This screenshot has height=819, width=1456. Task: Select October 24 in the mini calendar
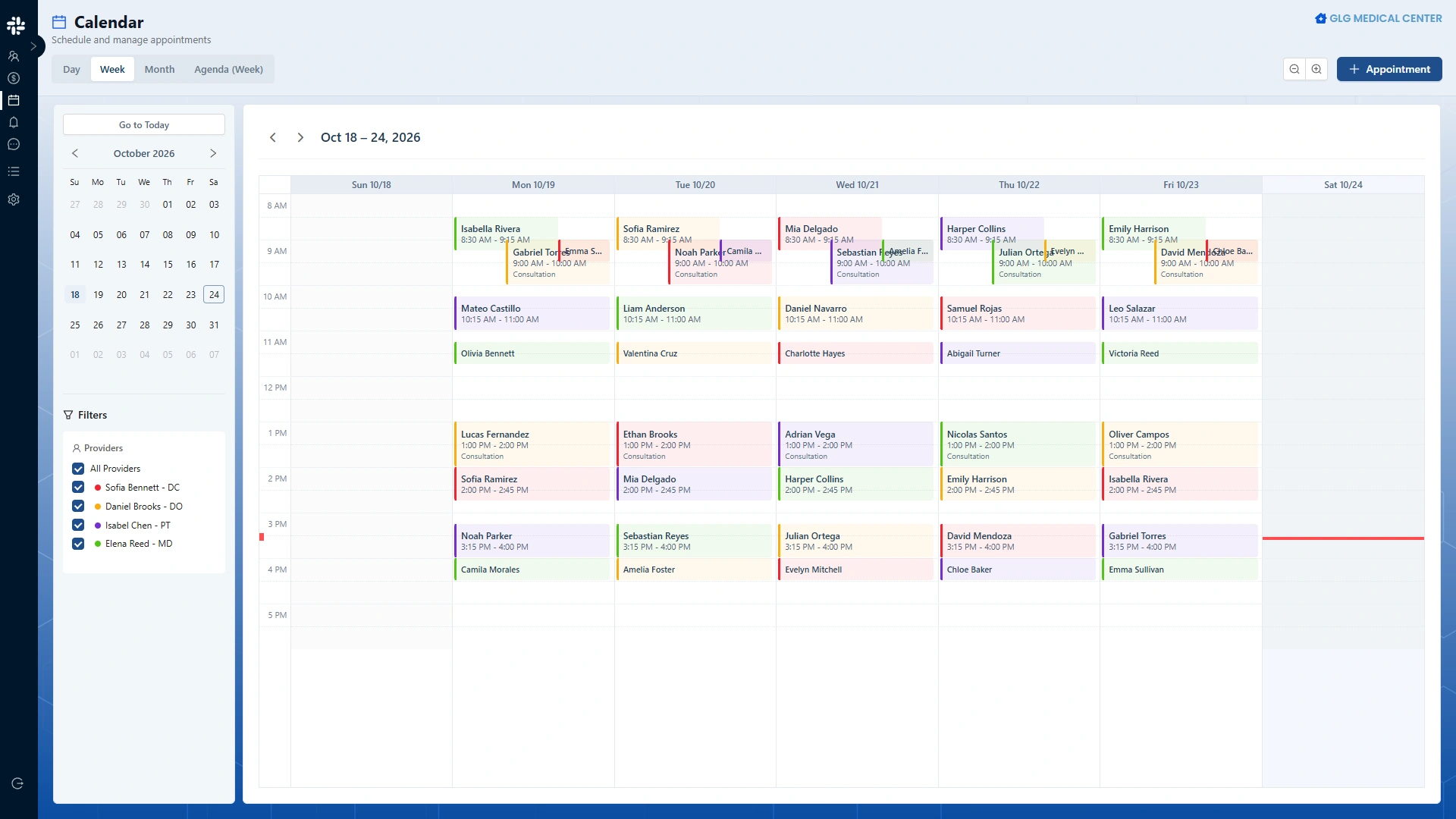214,295
